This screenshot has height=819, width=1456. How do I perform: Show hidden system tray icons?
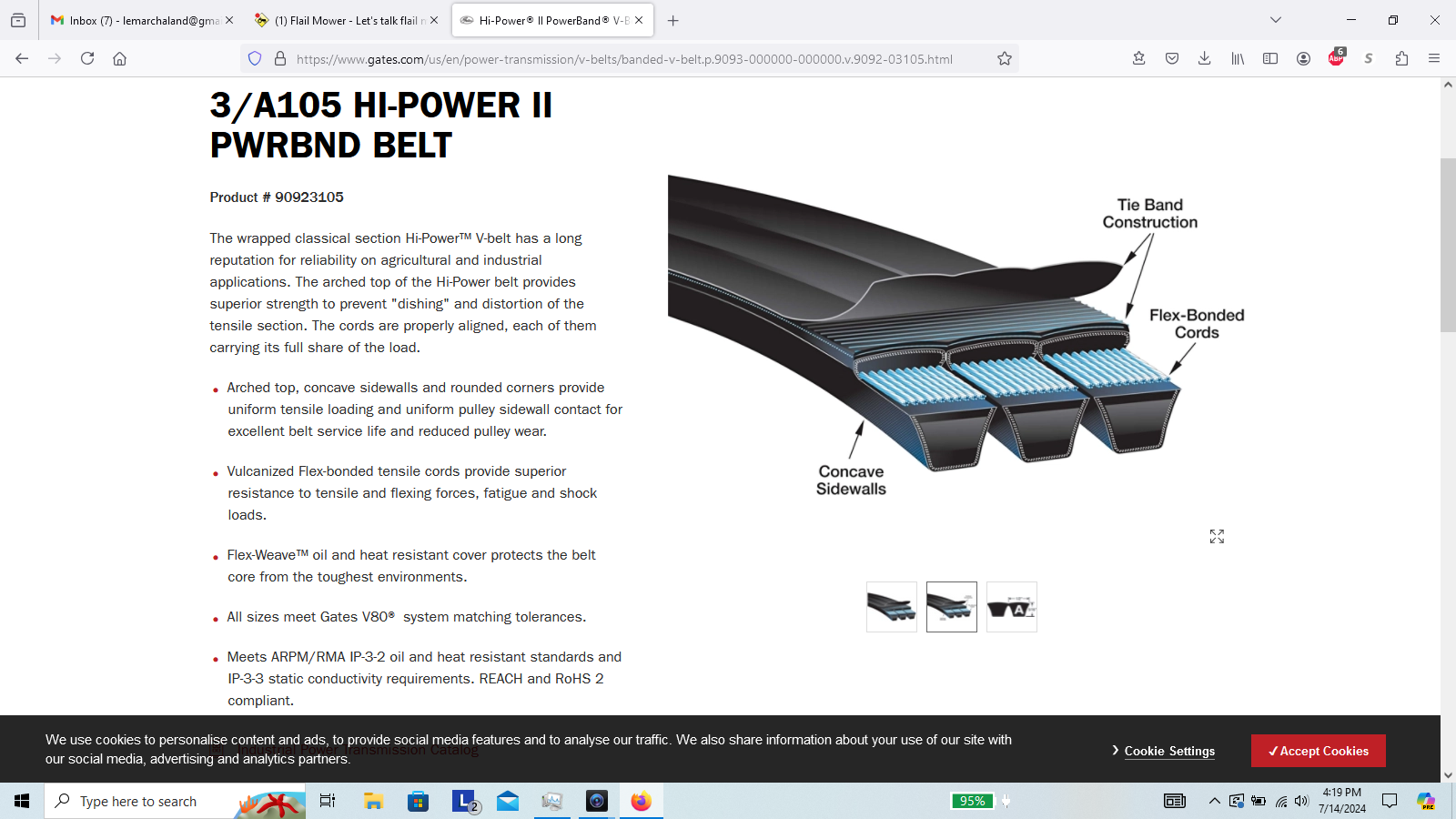tap(1214, 801)
